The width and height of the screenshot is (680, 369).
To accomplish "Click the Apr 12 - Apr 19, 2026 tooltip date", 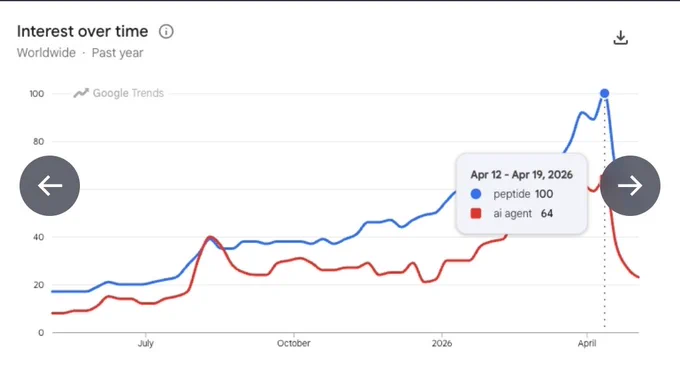I will pyautogui.click(x=521, y=175).
